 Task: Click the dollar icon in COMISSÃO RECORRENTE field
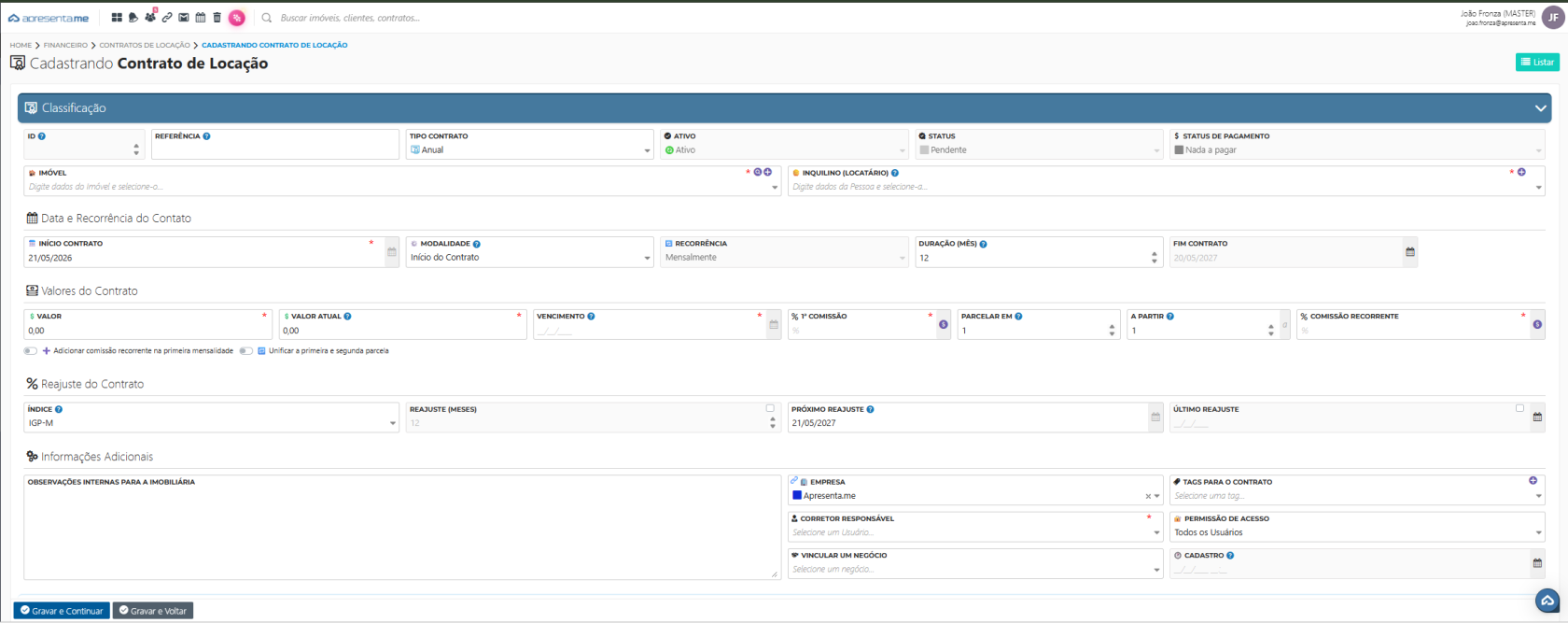[x=1537, y=325]
